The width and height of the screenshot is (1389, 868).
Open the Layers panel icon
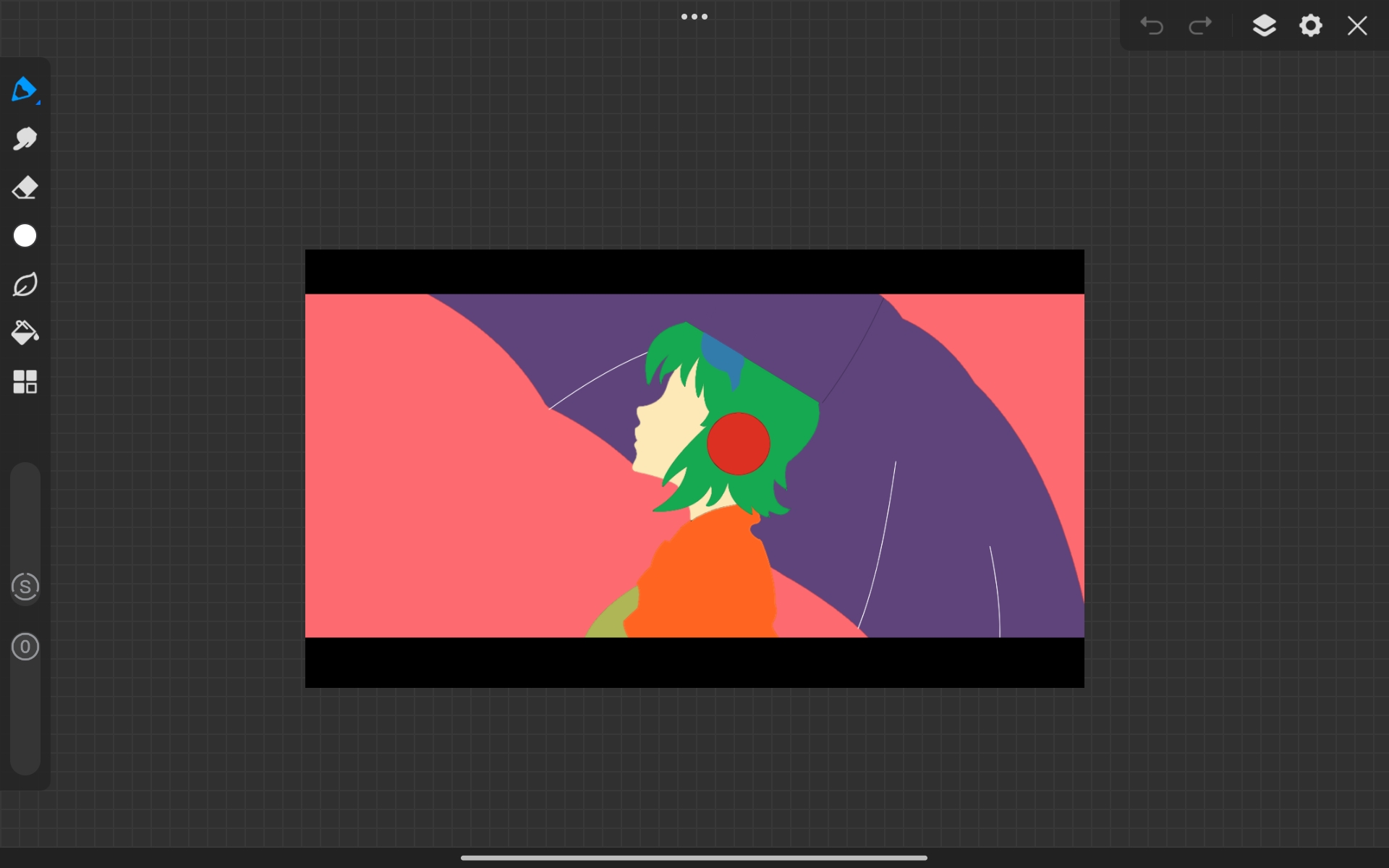tap(1264, 26)
